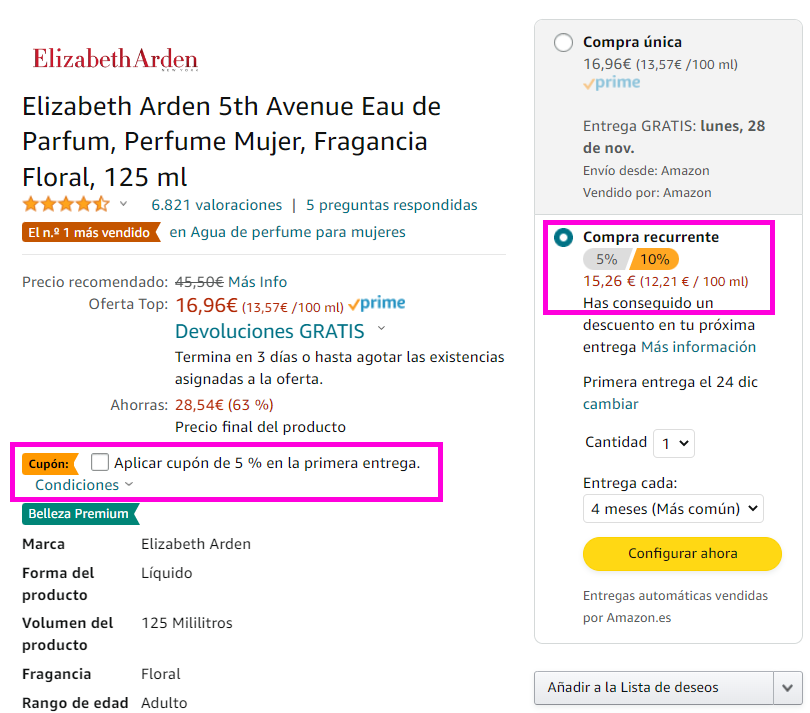Click the orange Cupón label badge
This screenshot has height=713, width=810.
[x=50, y=463]
